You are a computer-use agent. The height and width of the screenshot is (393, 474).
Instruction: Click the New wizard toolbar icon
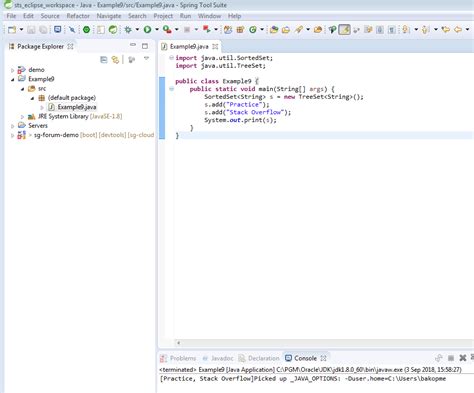[12, 30]
